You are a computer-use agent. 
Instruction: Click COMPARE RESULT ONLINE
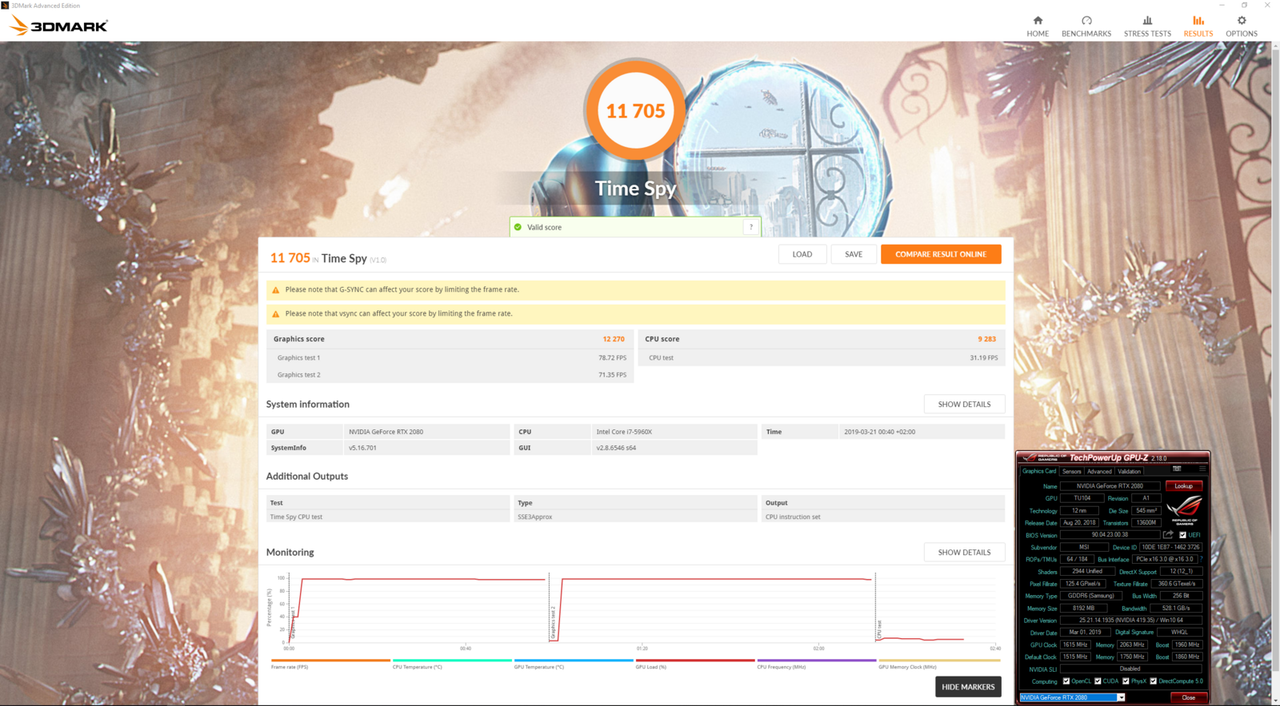tap(941, 254)
